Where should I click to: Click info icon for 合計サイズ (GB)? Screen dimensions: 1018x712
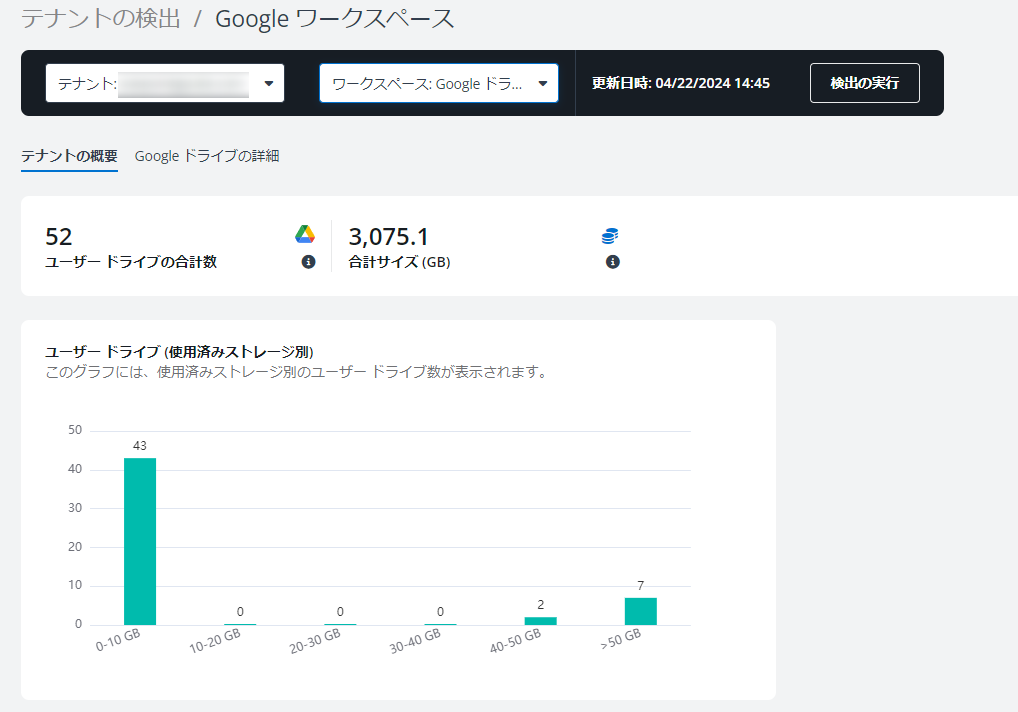click(612, 262)
